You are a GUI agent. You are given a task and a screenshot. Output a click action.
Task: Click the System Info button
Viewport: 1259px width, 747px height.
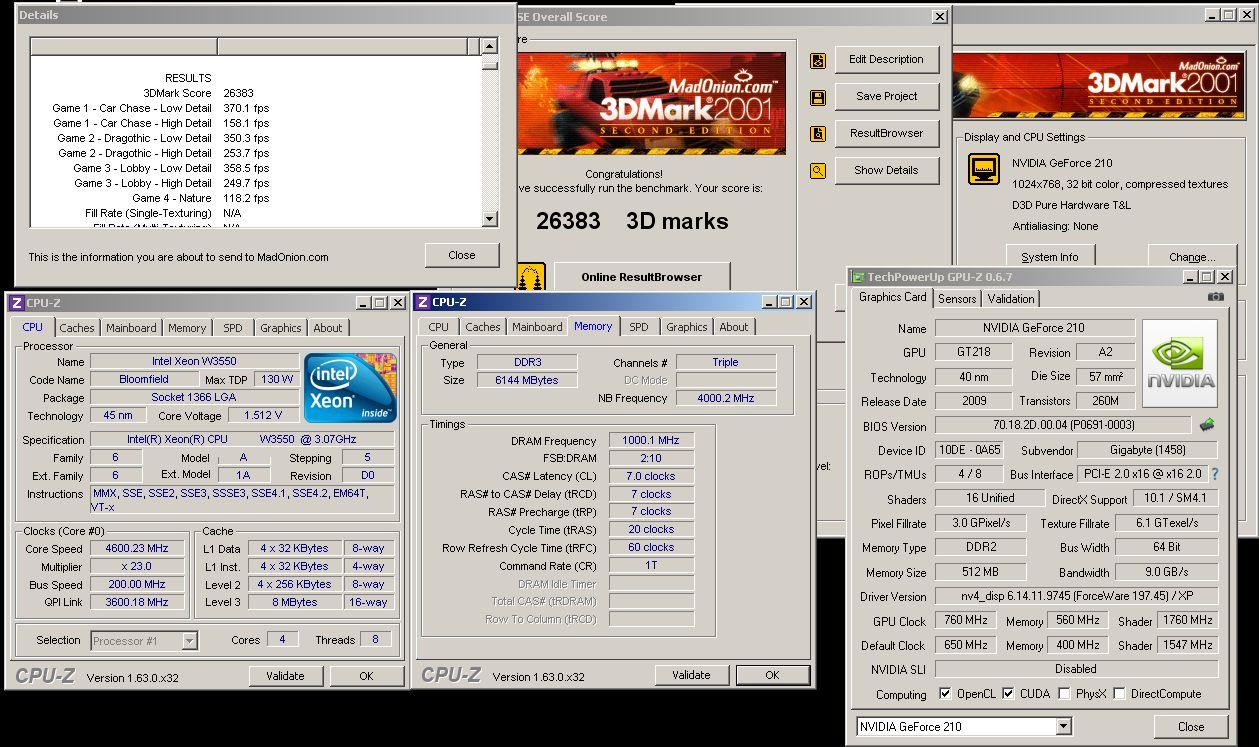[1050, 257]
